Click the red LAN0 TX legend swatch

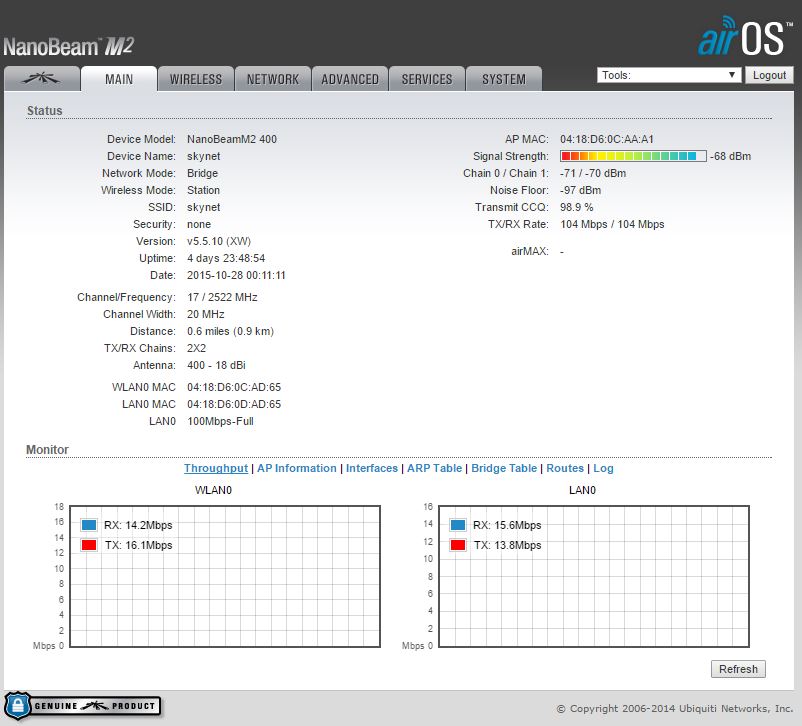(459, 545)
